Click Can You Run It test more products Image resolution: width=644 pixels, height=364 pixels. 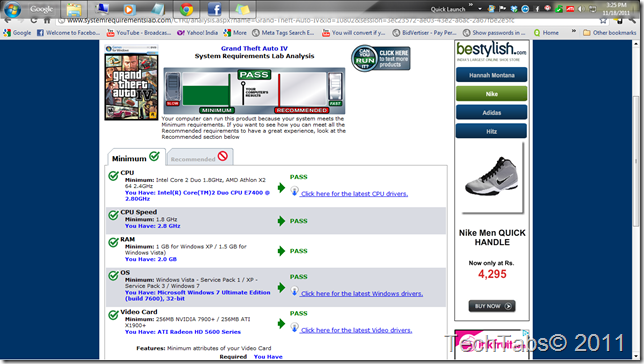click(381, 58)
